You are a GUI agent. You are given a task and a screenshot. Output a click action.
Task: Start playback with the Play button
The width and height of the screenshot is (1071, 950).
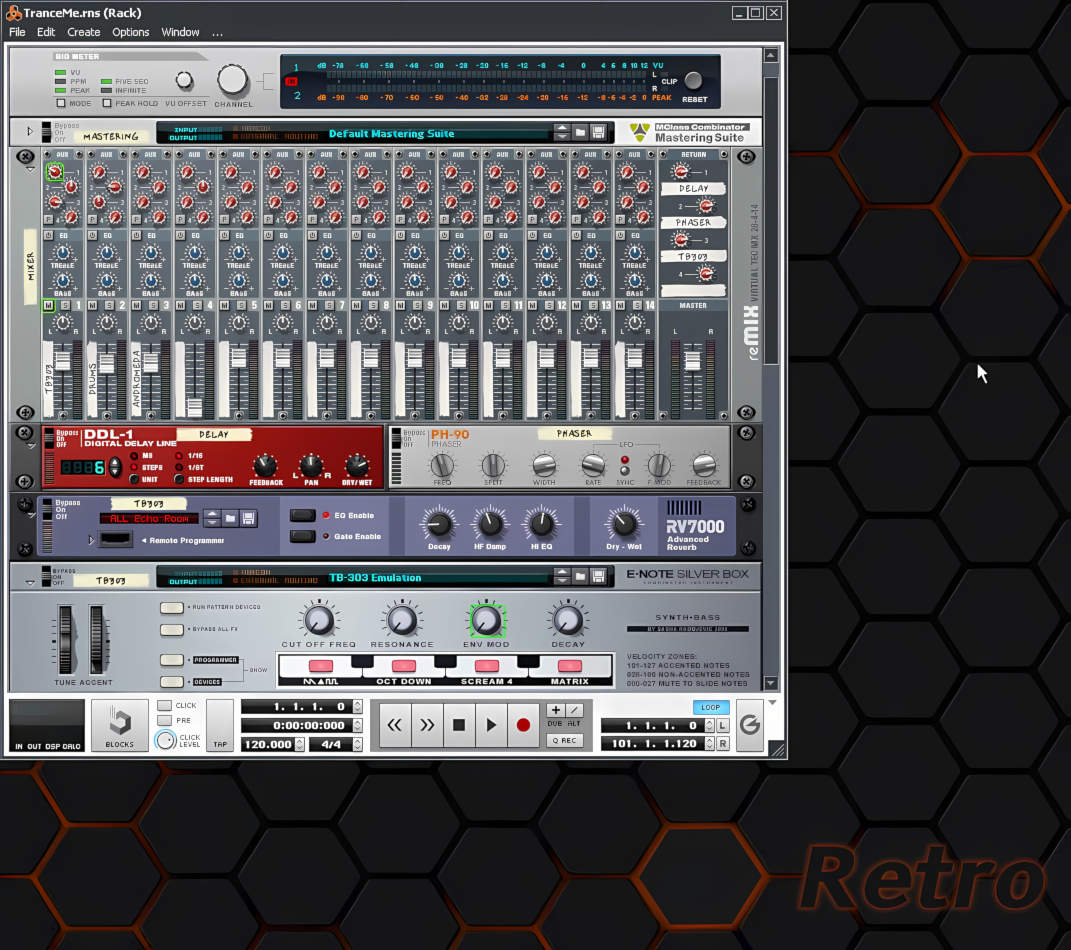tap(491, 725)
